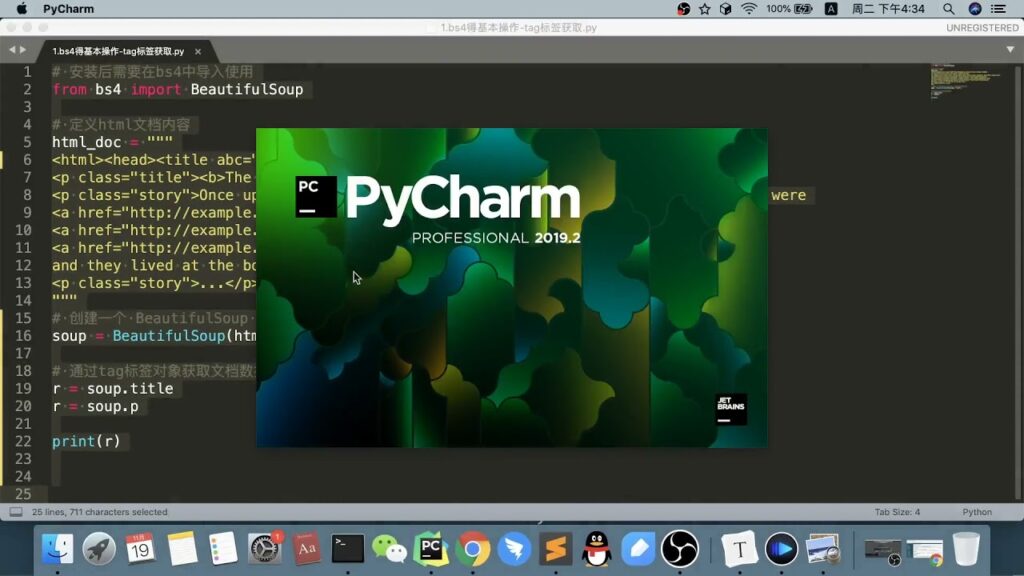Open Sublime Text in the Dock

pos(556,549)
